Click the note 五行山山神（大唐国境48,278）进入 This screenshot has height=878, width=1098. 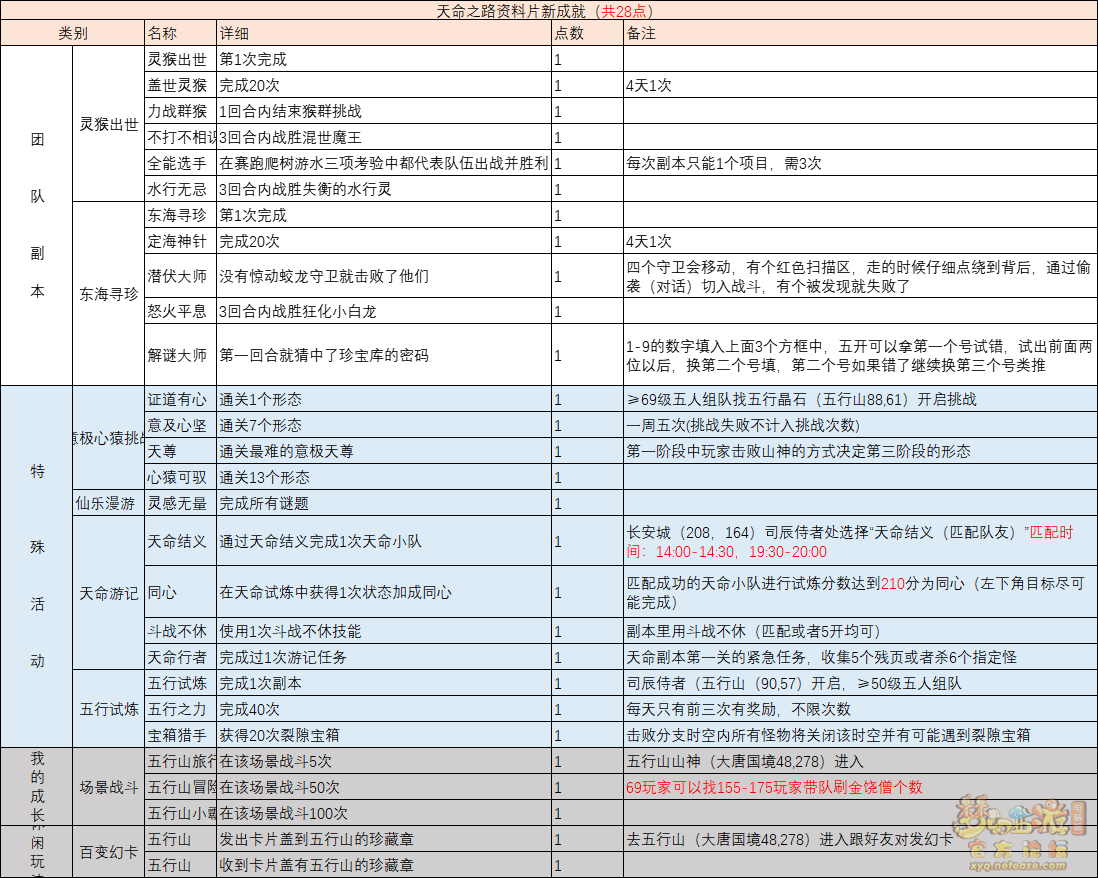tap(861, 761)
